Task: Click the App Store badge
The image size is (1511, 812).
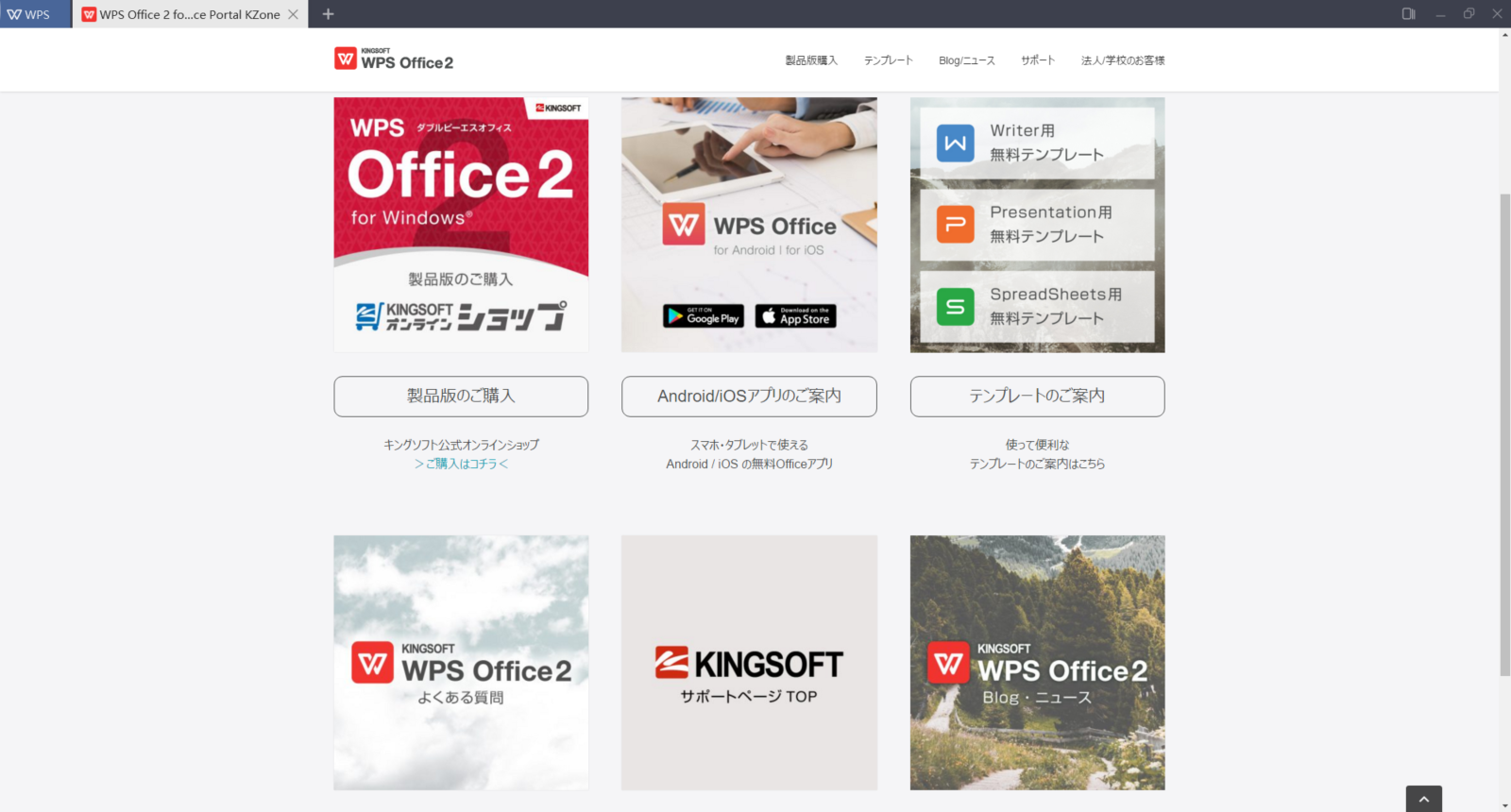Action: pos(795,316)
